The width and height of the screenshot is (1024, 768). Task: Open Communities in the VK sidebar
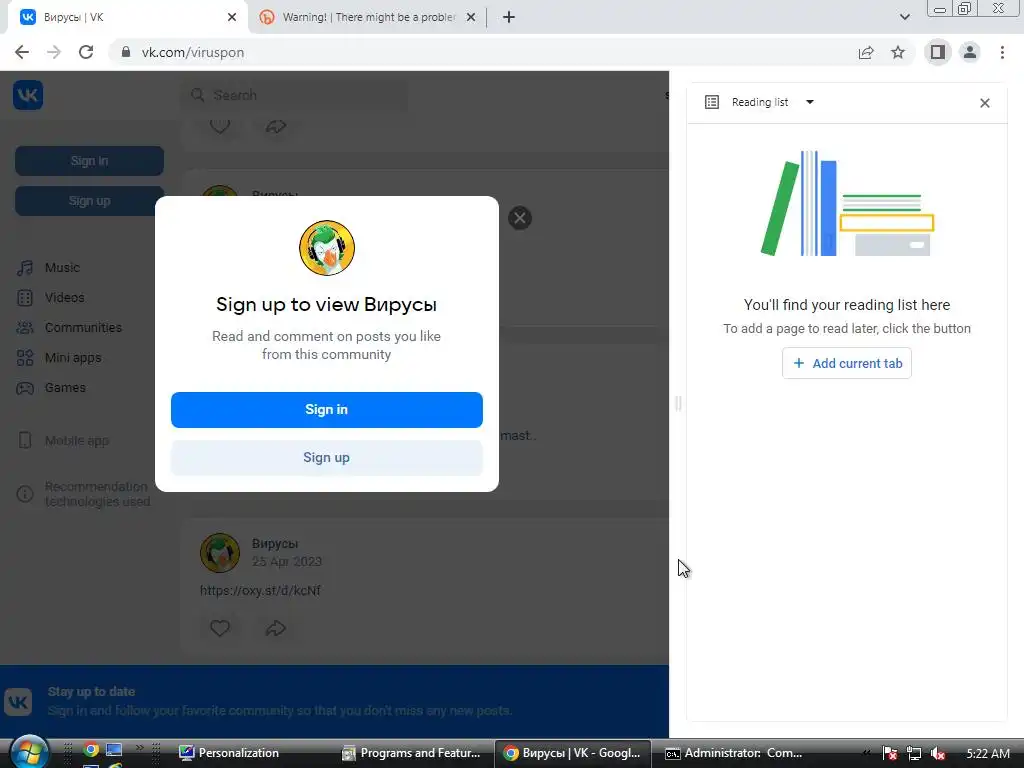pos(83,328)
